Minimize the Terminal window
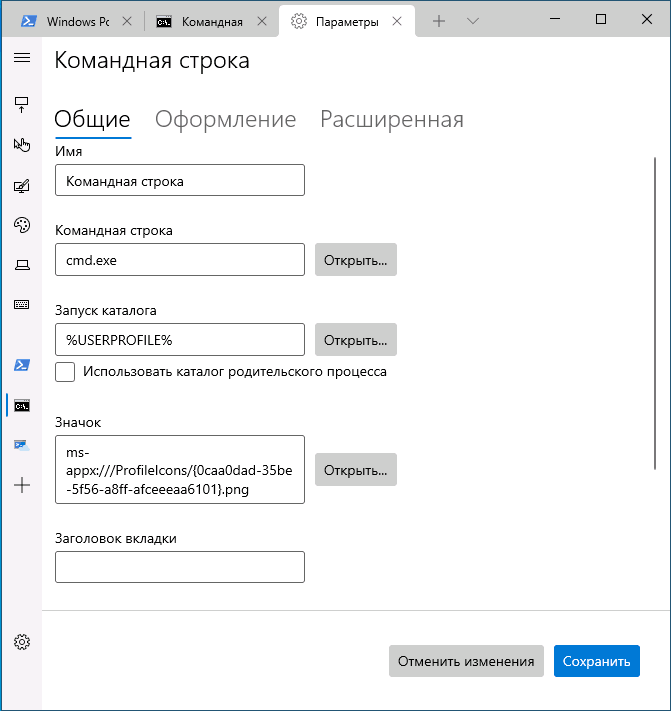The width and height of the screenshot is (671, 711). (x=555, y=19)
